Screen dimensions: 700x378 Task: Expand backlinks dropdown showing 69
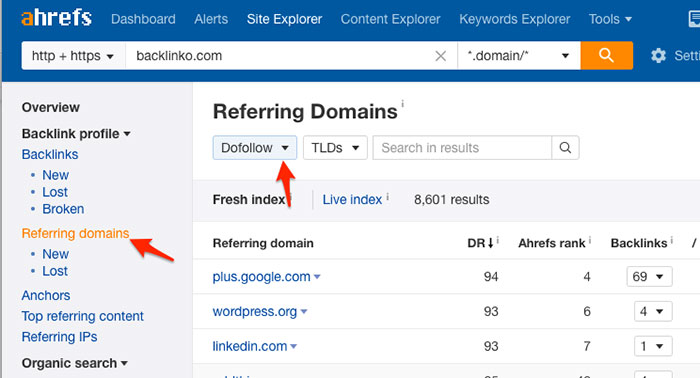click(649, 277)
